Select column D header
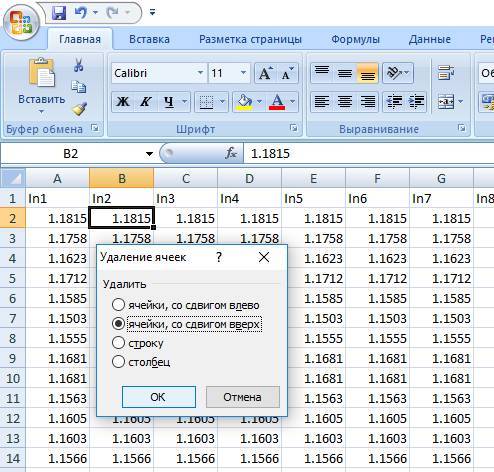494x472 pixels. point(249,178)
